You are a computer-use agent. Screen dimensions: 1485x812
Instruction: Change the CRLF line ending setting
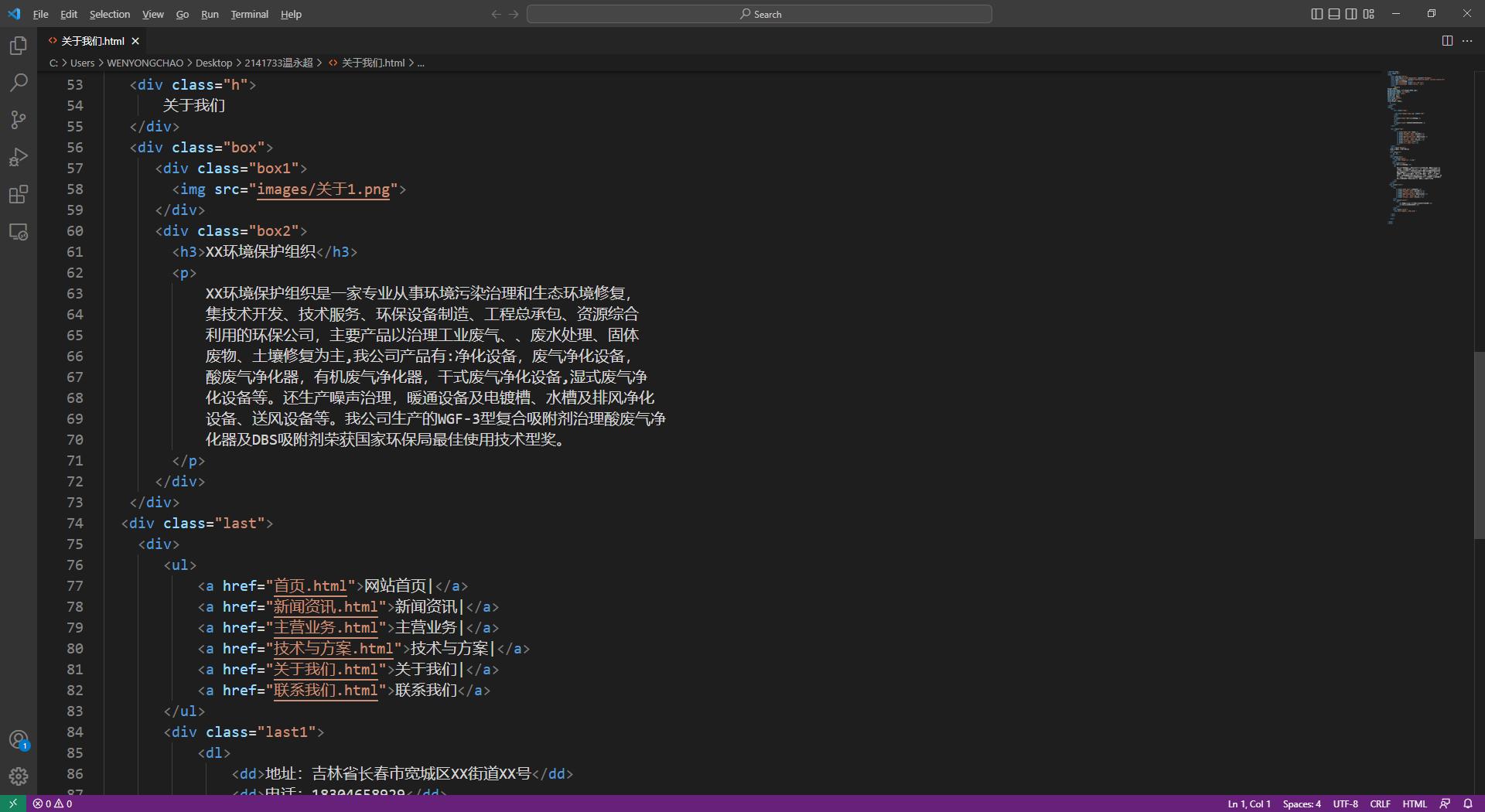1380,803
